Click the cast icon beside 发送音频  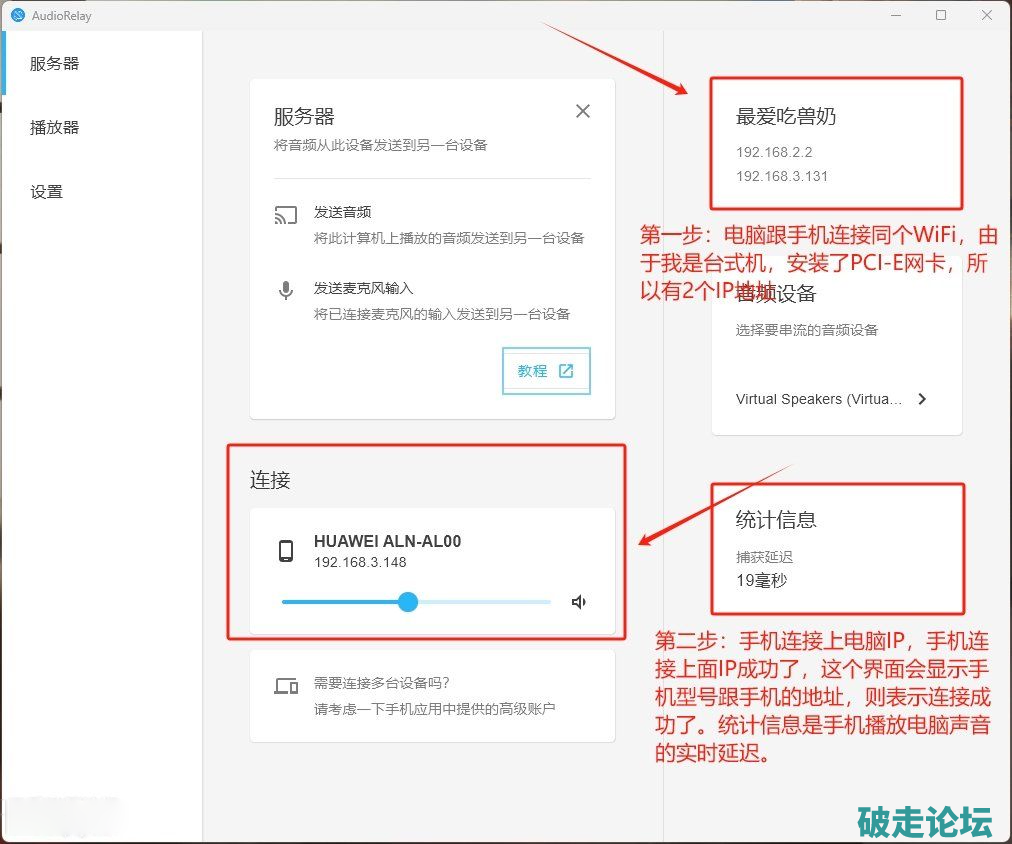pos(286,215)
